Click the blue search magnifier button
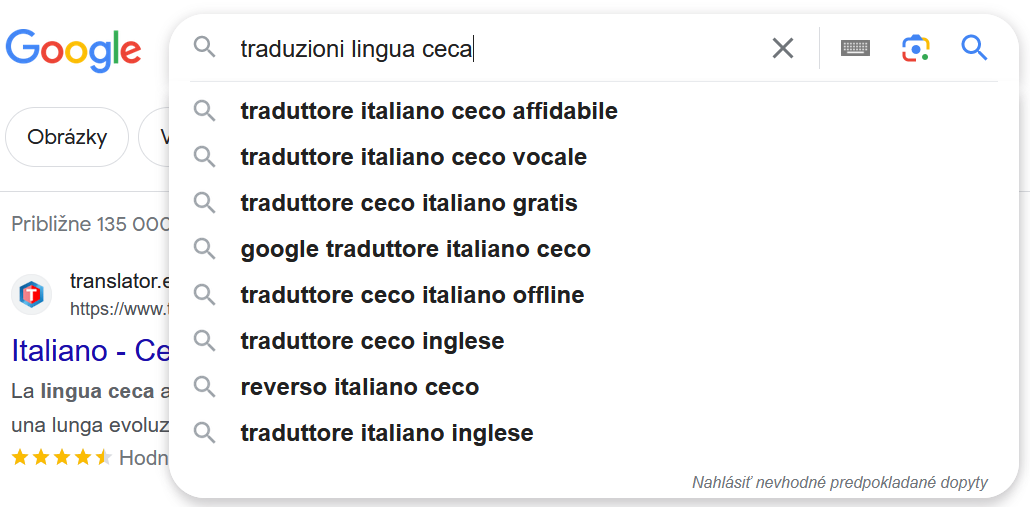1030x507 pixels. [974, 47]
